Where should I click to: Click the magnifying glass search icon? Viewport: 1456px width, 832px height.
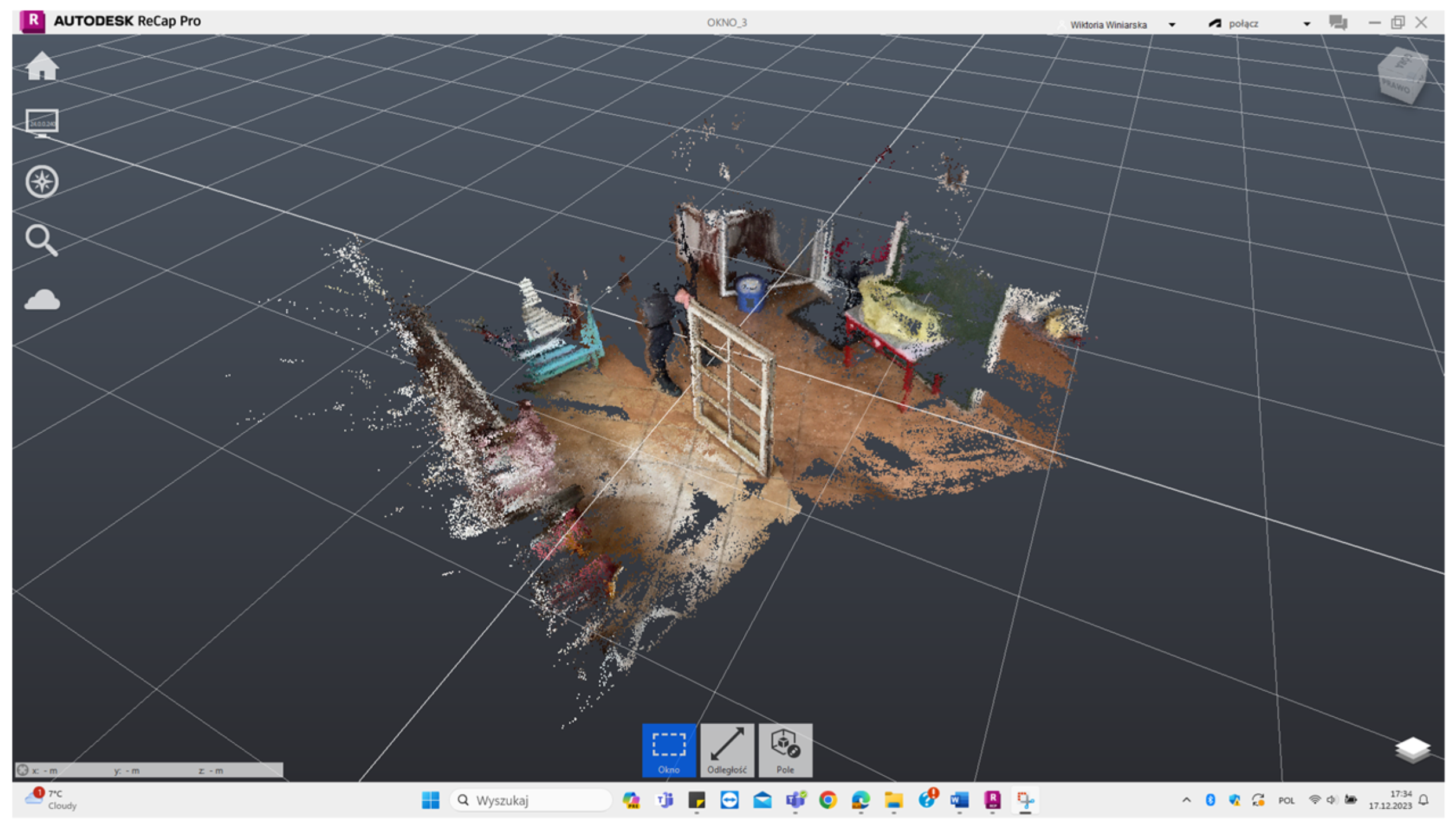[x=42, y=240]
